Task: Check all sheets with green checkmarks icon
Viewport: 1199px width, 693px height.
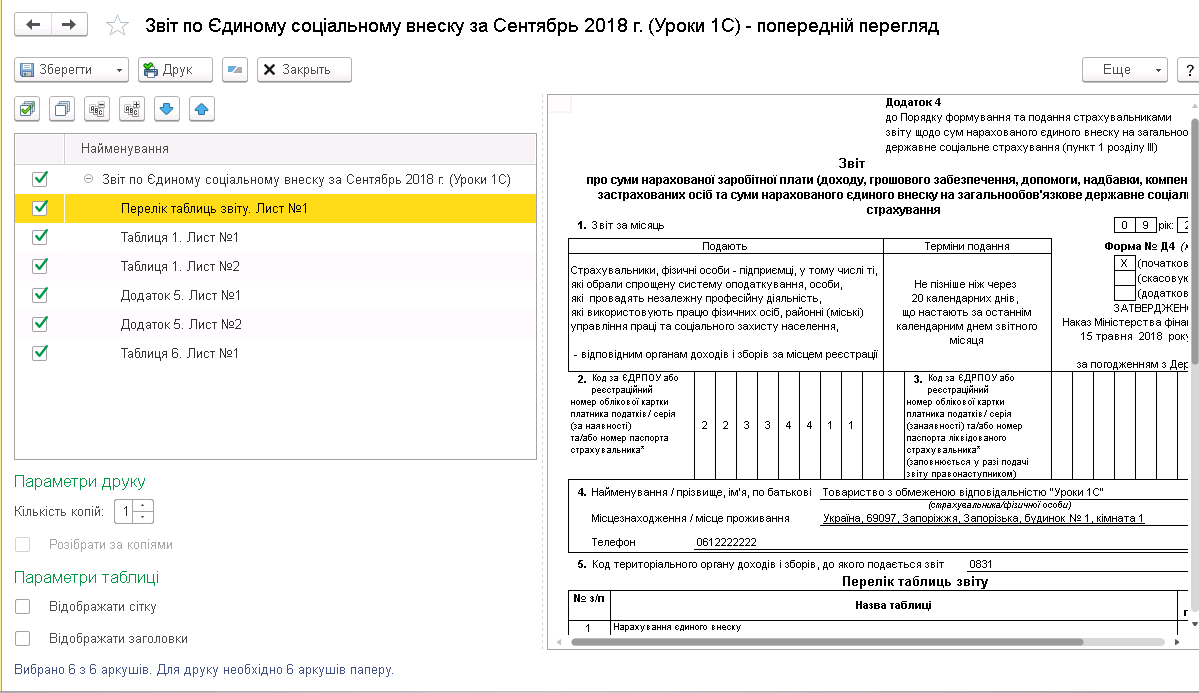Action: point(28,109)
